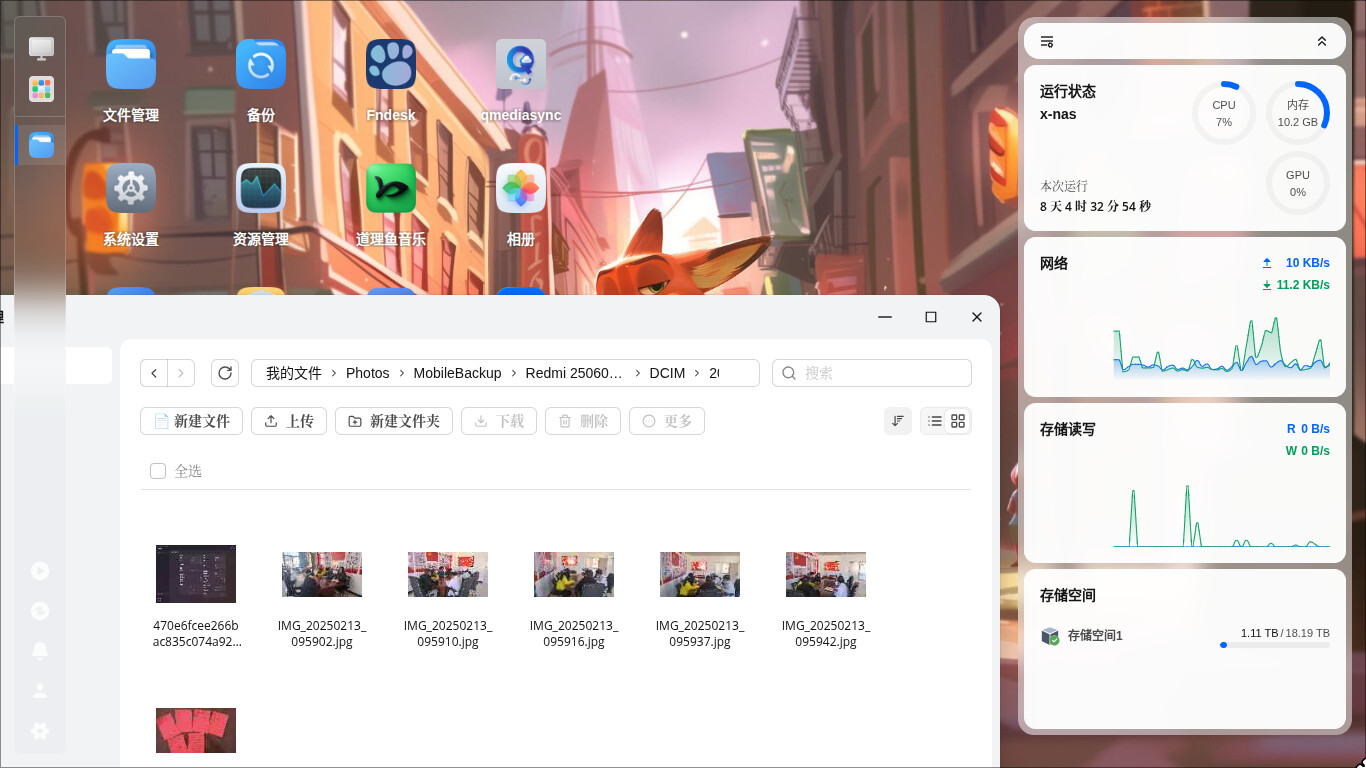The width and height of the screenshot is (1366, 768).
Task: Open the 相册 photo album app
Action: coord(521,189)
